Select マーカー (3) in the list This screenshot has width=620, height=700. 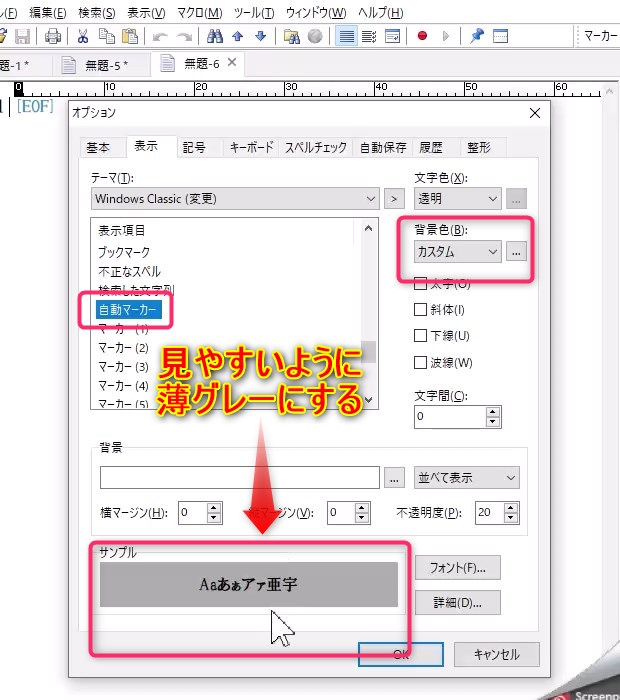(x=123, y=367)
